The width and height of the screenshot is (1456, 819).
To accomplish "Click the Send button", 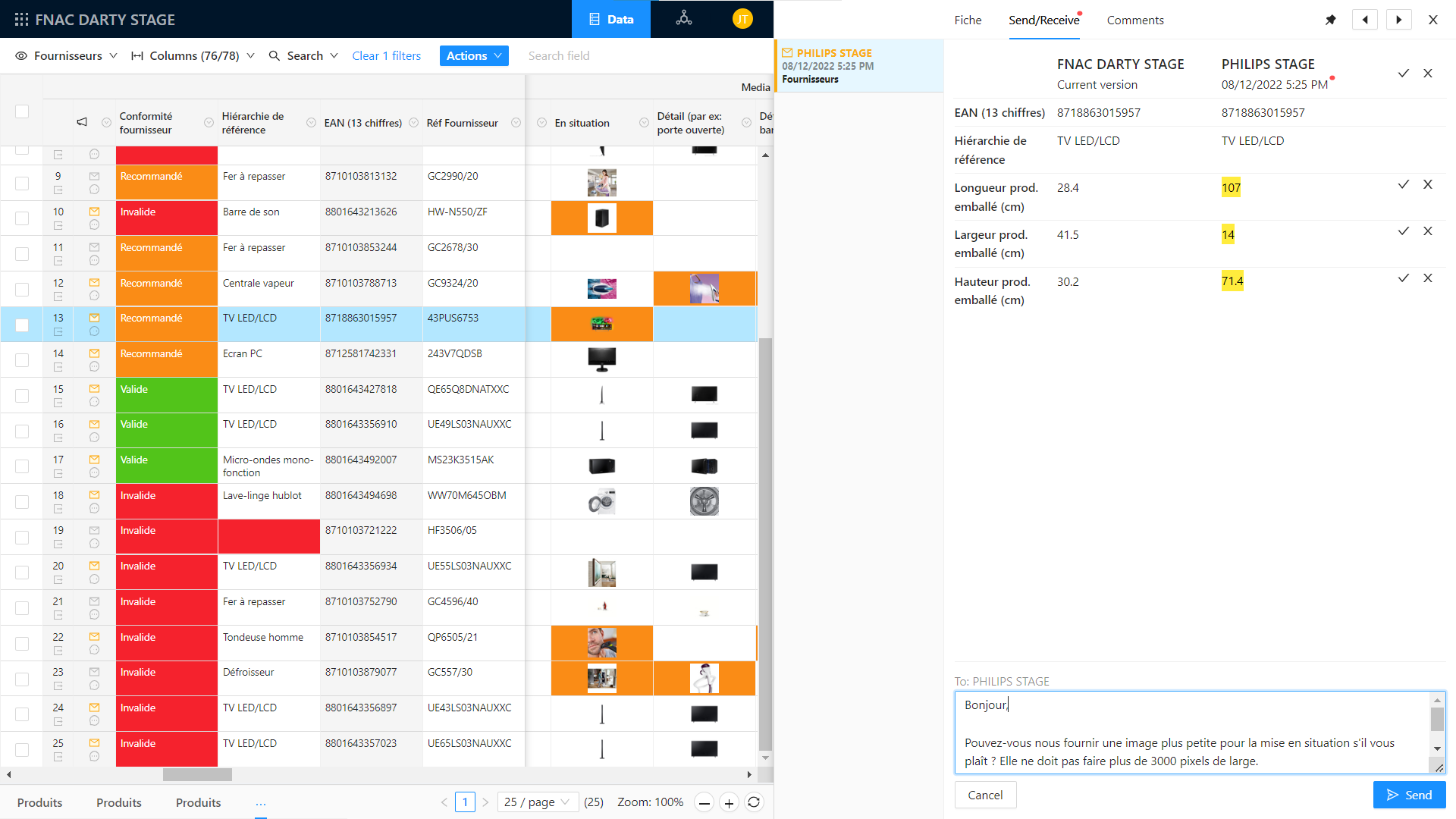I will [1409, 795].
